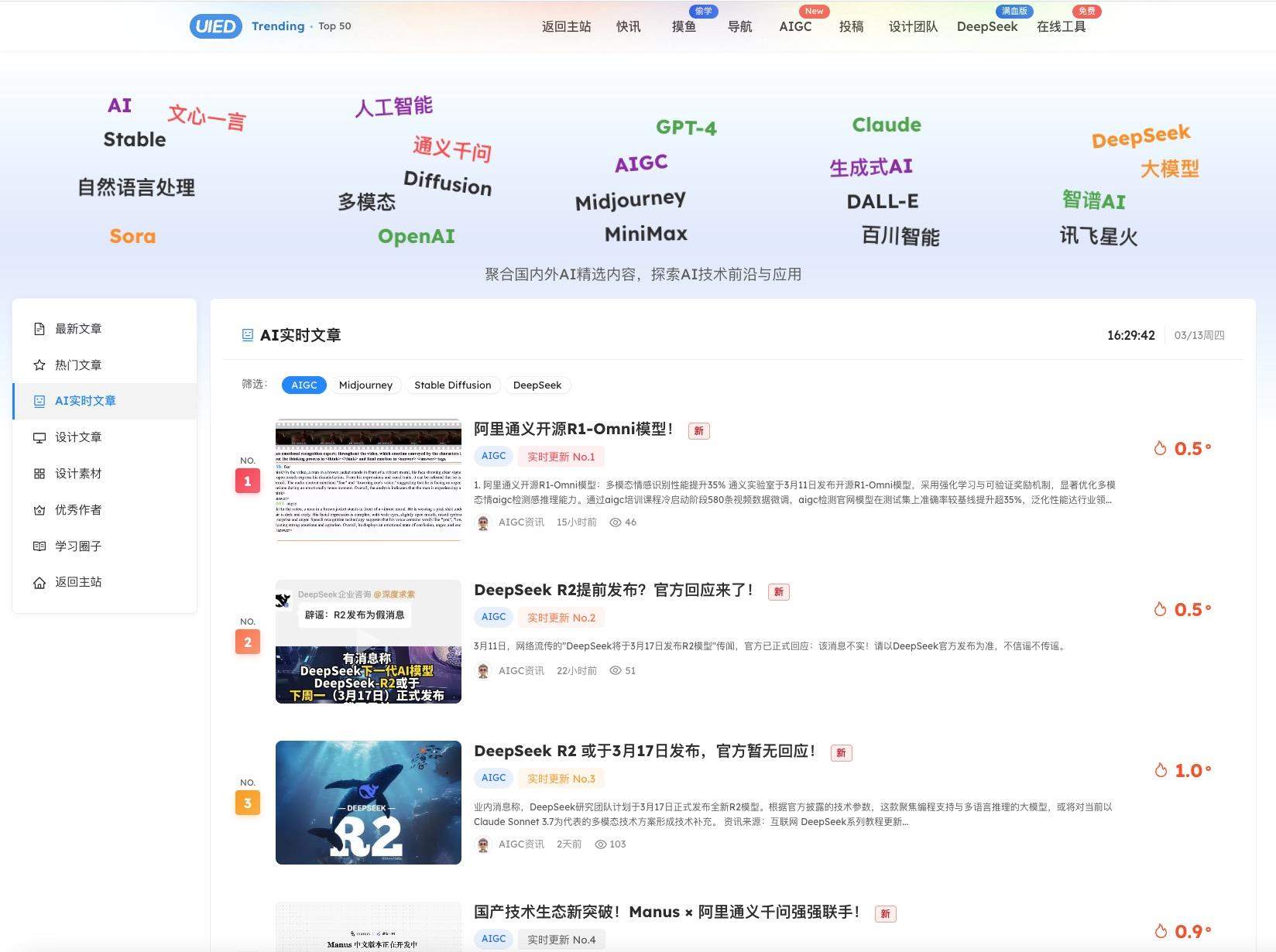
Task: Click the icon beside 优秀作者
Action: point(39,510)
